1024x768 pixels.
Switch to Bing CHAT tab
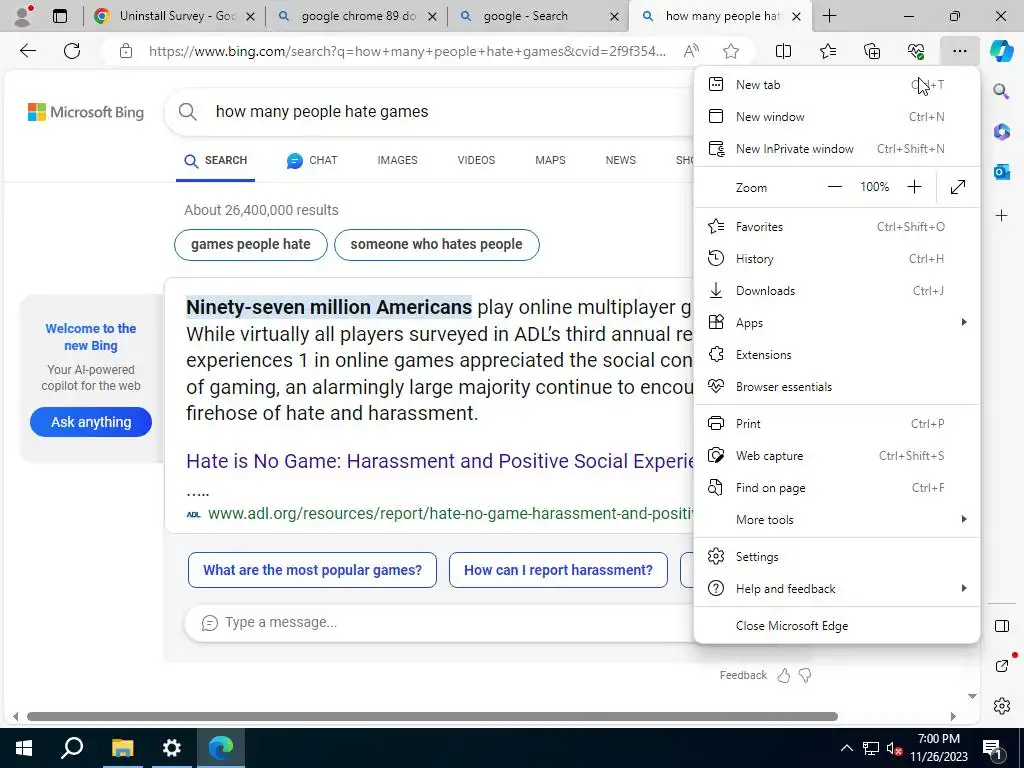tap(312, 161)
